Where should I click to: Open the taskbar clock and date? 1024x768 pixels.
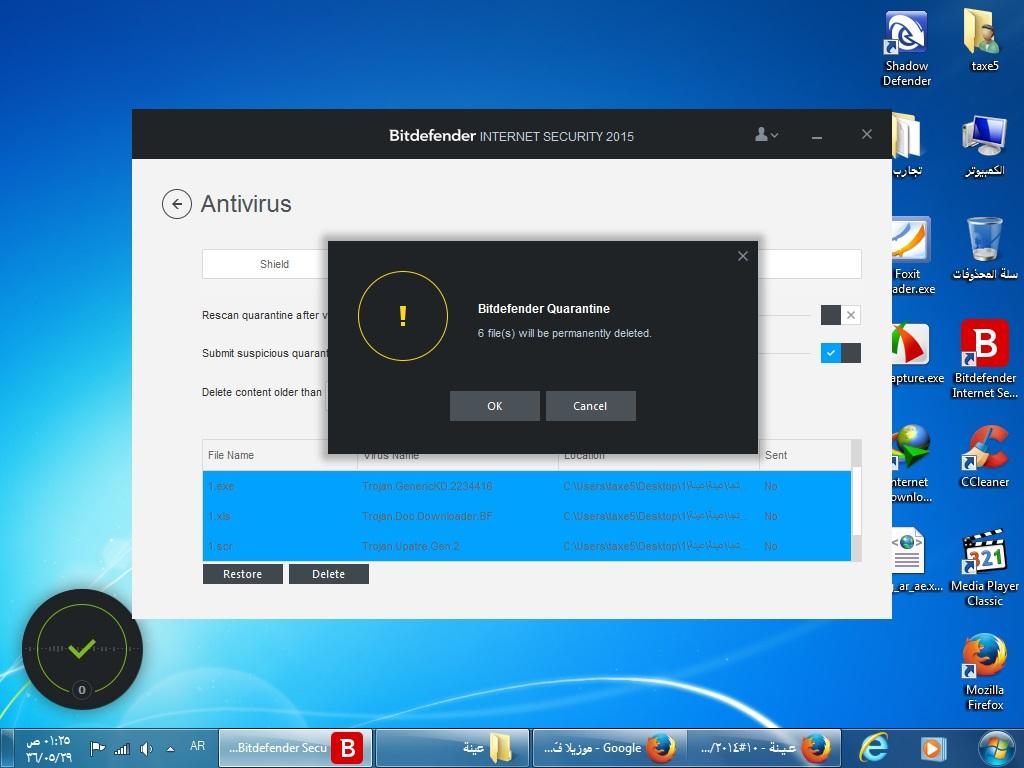[48, 748]
